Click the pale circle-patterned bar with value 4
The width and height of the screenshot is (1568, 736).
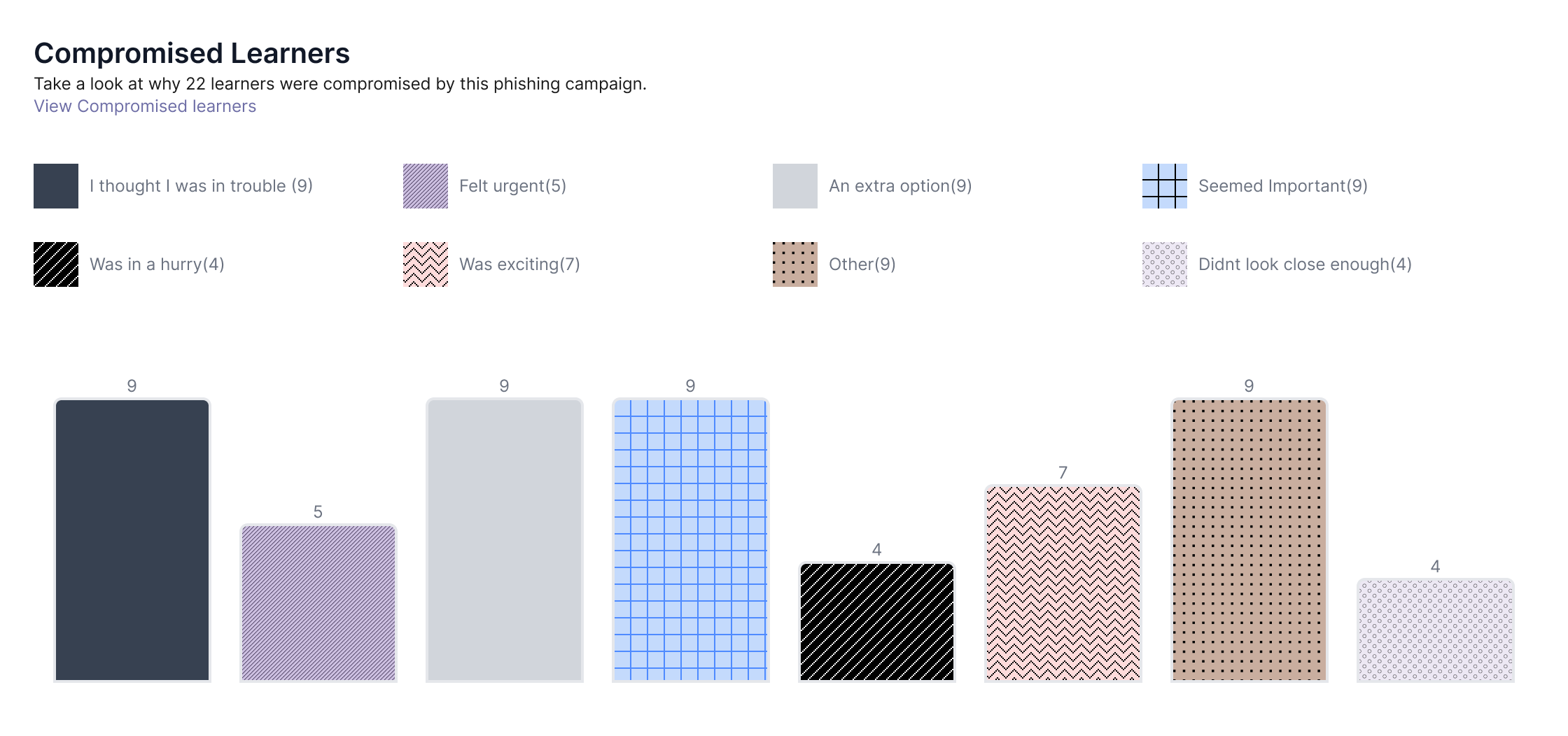pyautogui.click(x=1436, y=630)
